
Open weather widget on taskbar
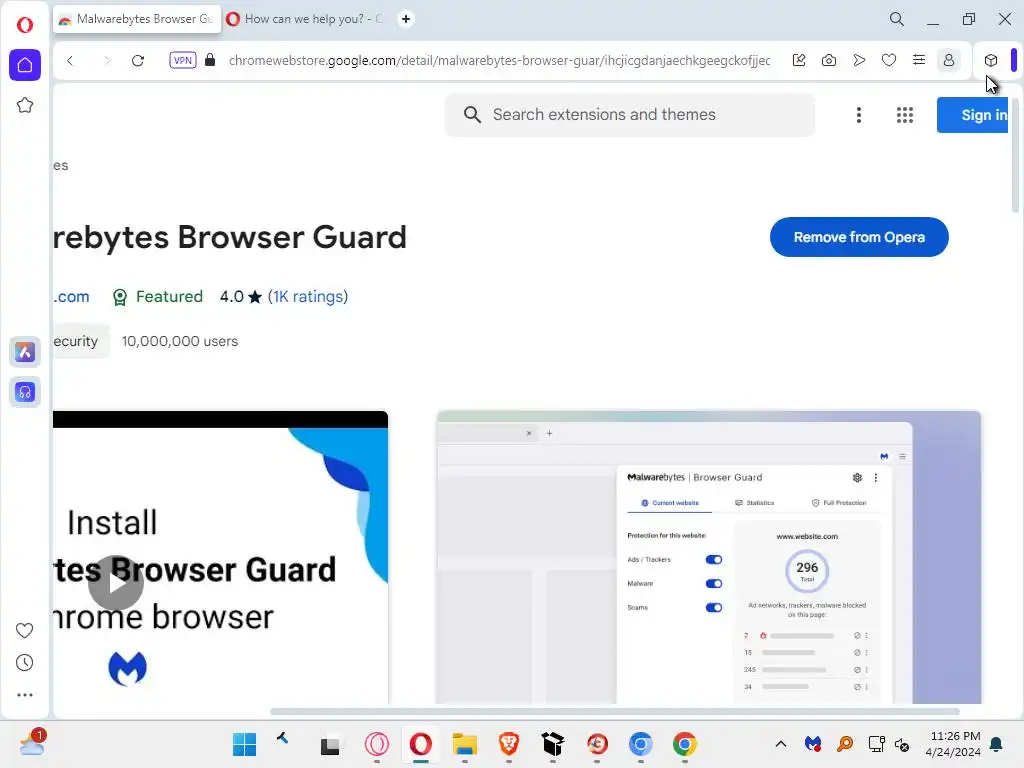[31, 744]
